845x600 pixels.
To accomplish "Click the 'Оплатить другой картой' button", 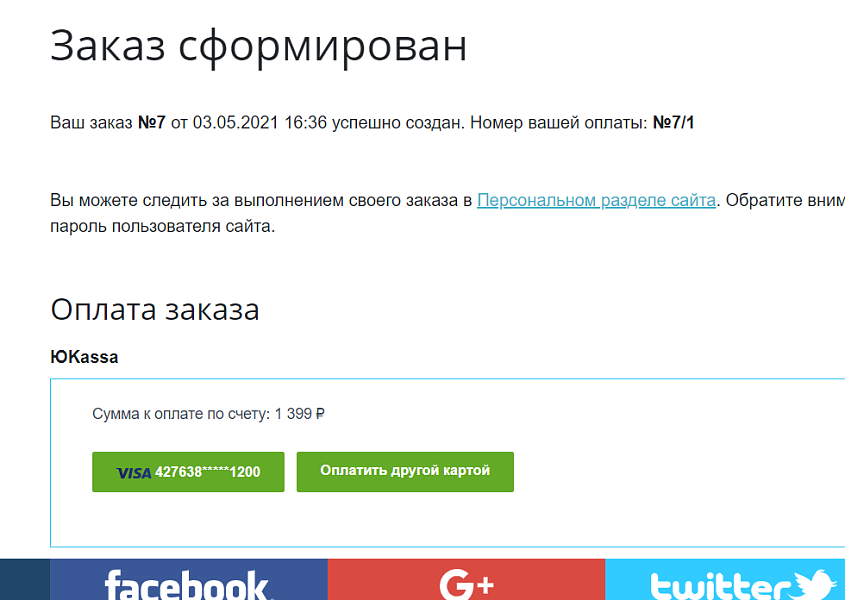I will coord(405,471).
